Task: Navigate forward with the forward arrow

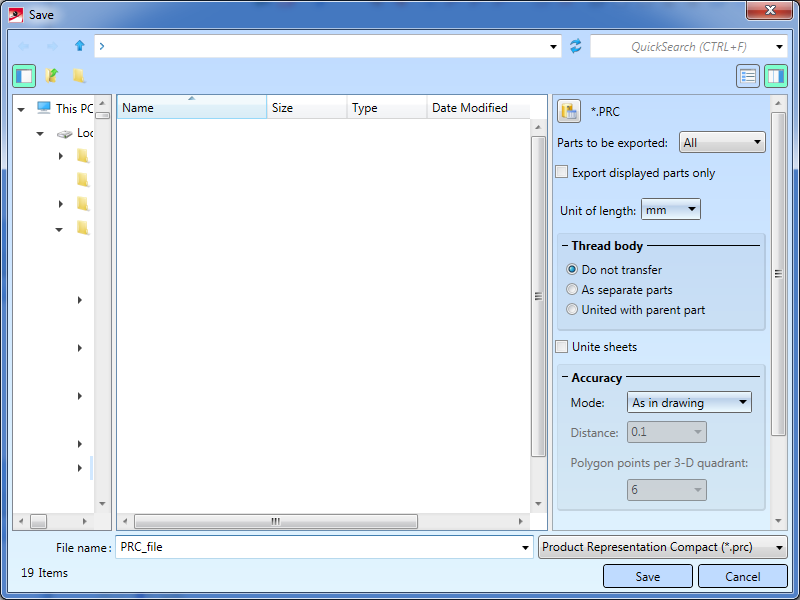Action: click(52, 46)
